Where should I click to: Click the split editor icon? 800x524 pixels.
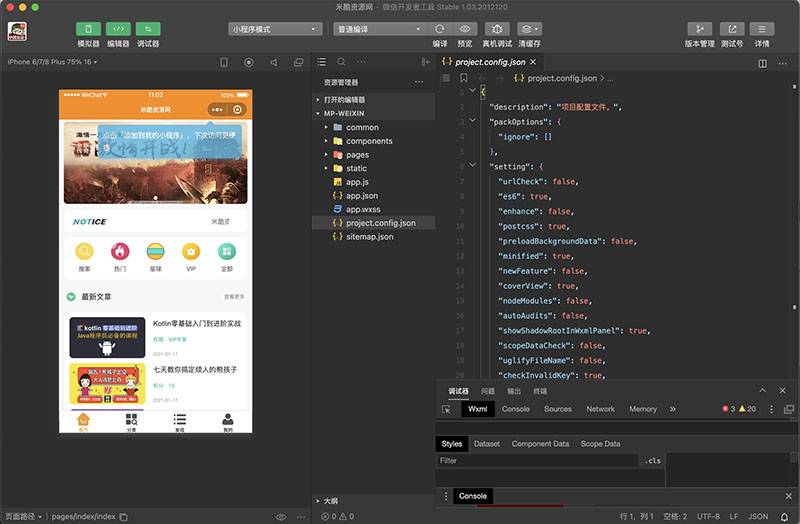(763, 62)
